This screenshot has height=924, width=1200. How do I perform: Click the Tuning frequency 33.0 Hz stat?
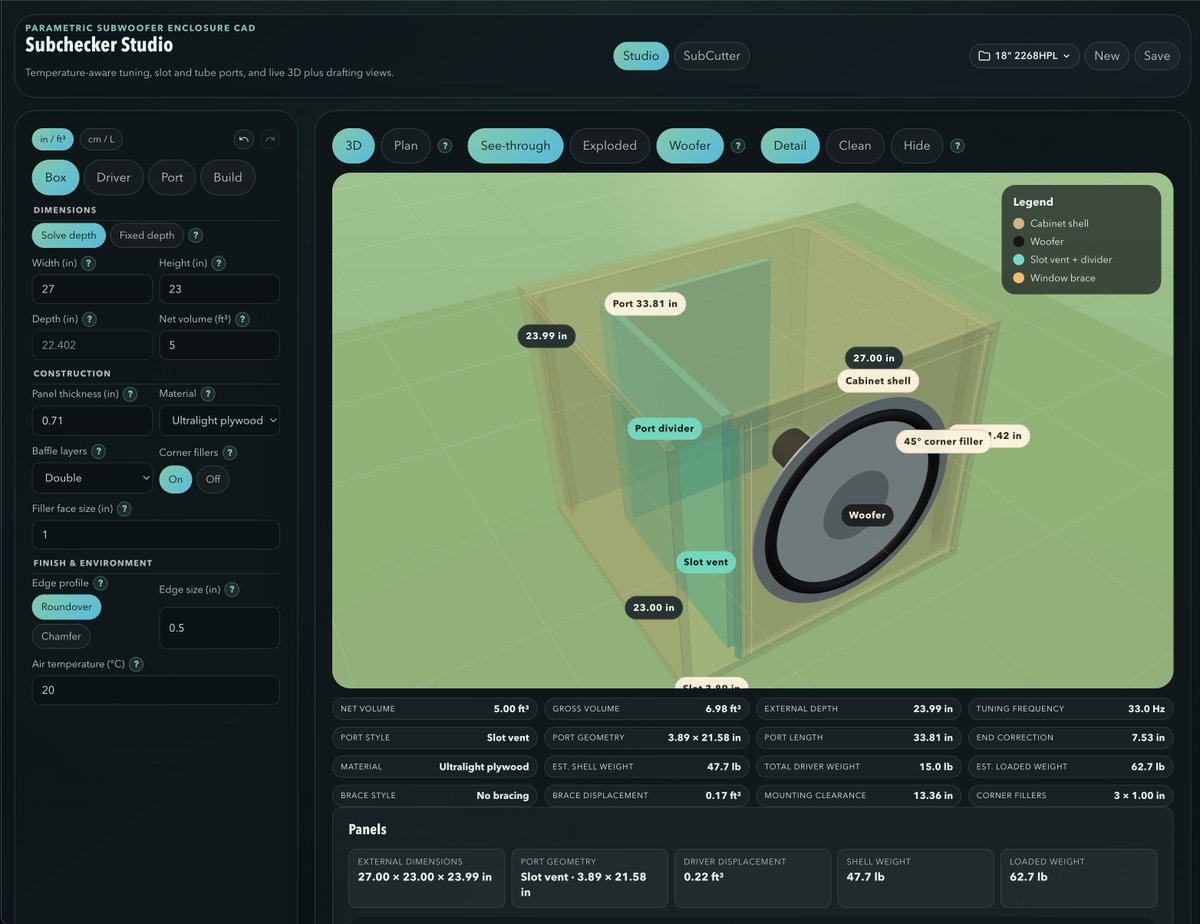coord(1069,709)
